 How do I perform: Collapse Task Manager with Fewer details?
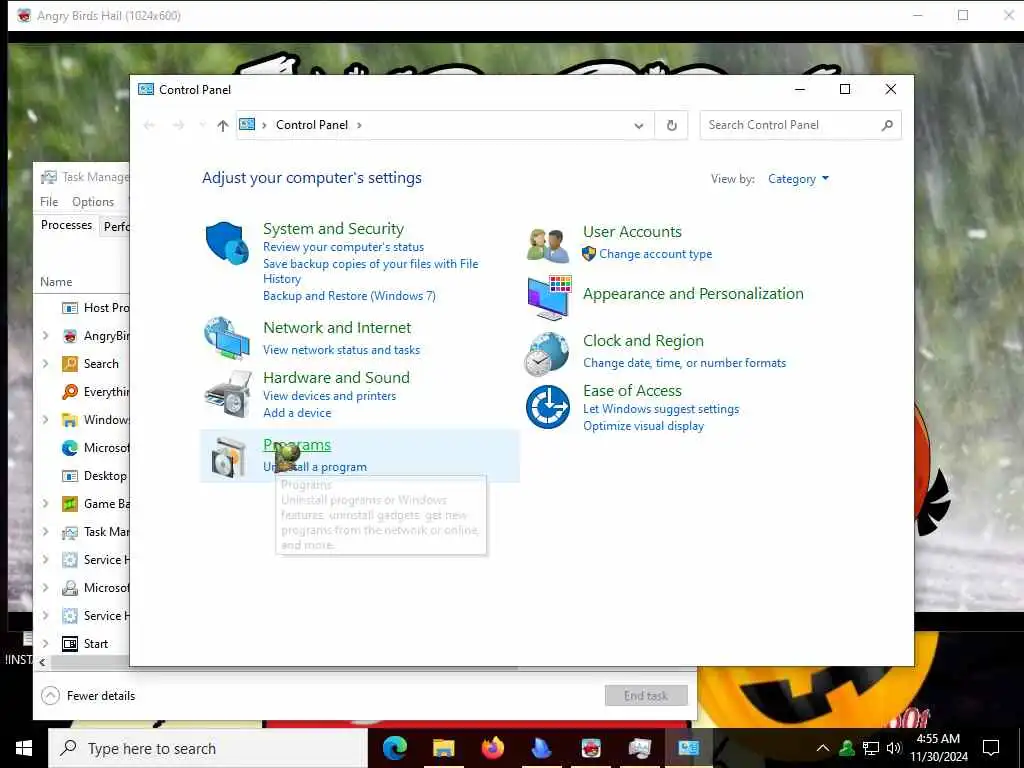[x=88, y=696]
